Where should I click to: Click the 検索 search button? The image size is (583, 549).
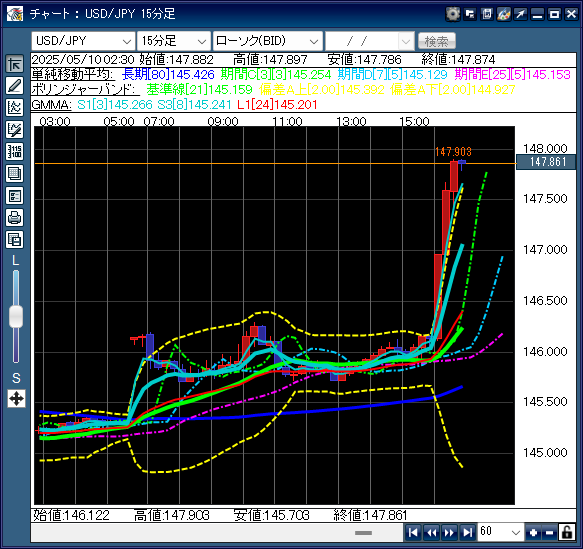pyautogui.click(x=437, y=41)
